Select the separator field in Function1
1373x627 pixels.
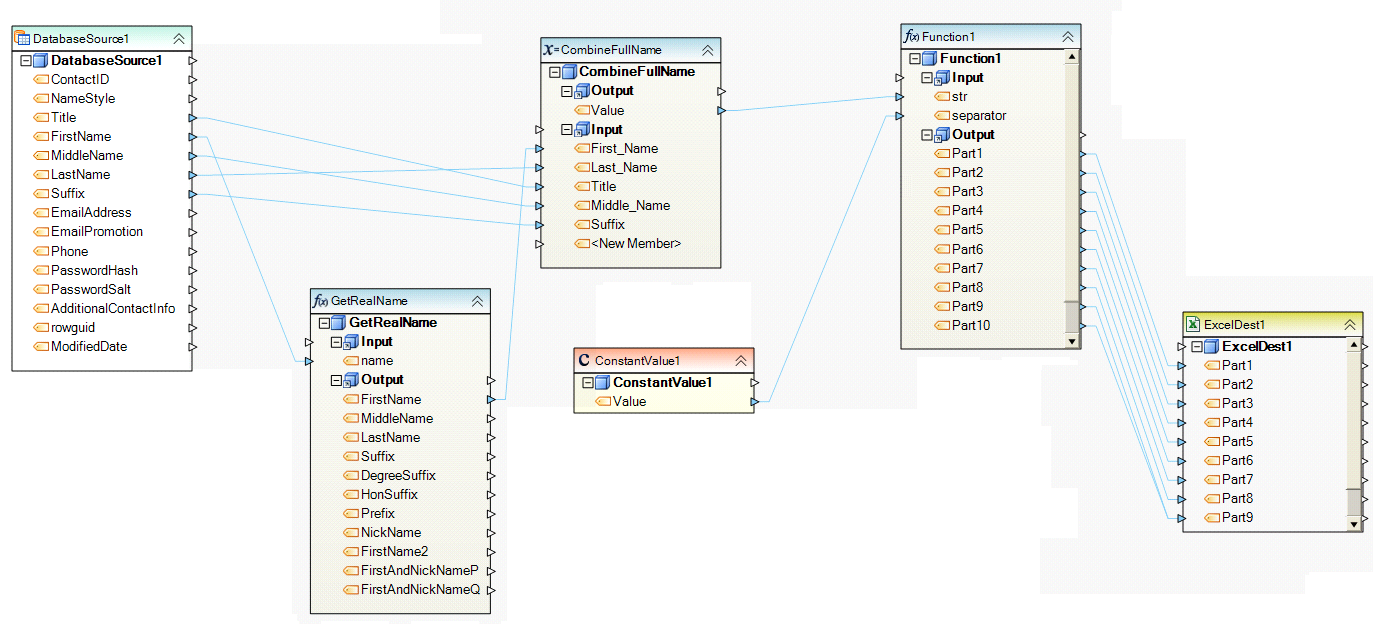pyautogui.click(x=978, y=116)
